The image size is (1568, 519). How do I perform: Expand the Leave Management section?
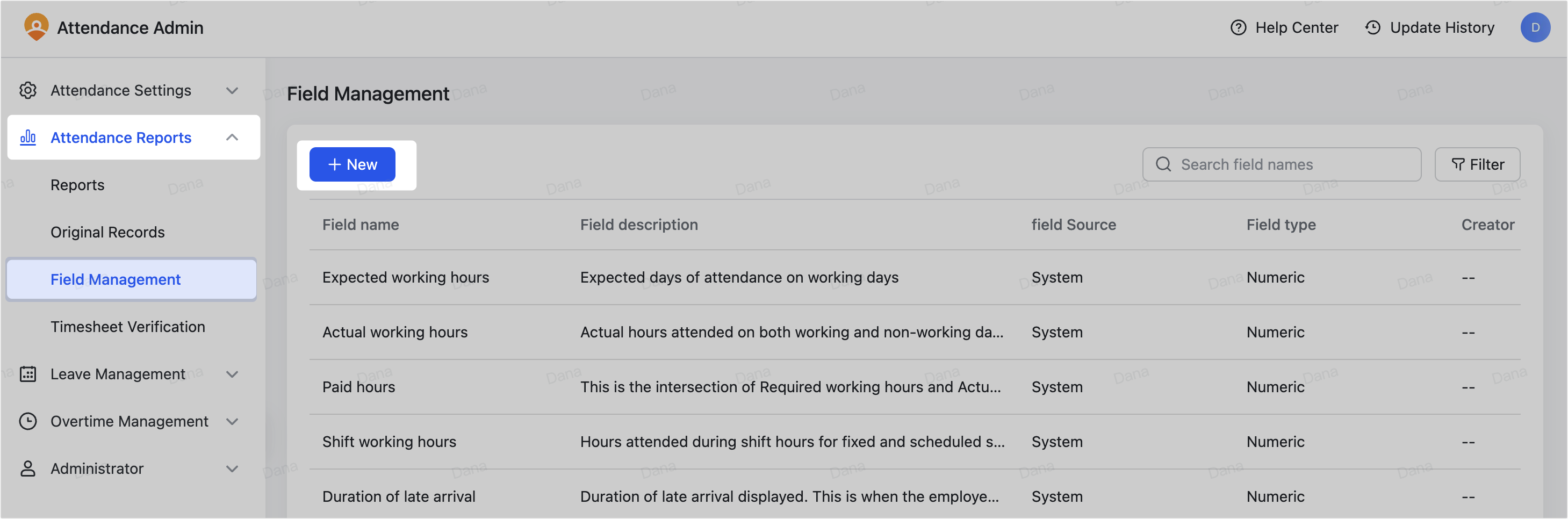point(232,374)
